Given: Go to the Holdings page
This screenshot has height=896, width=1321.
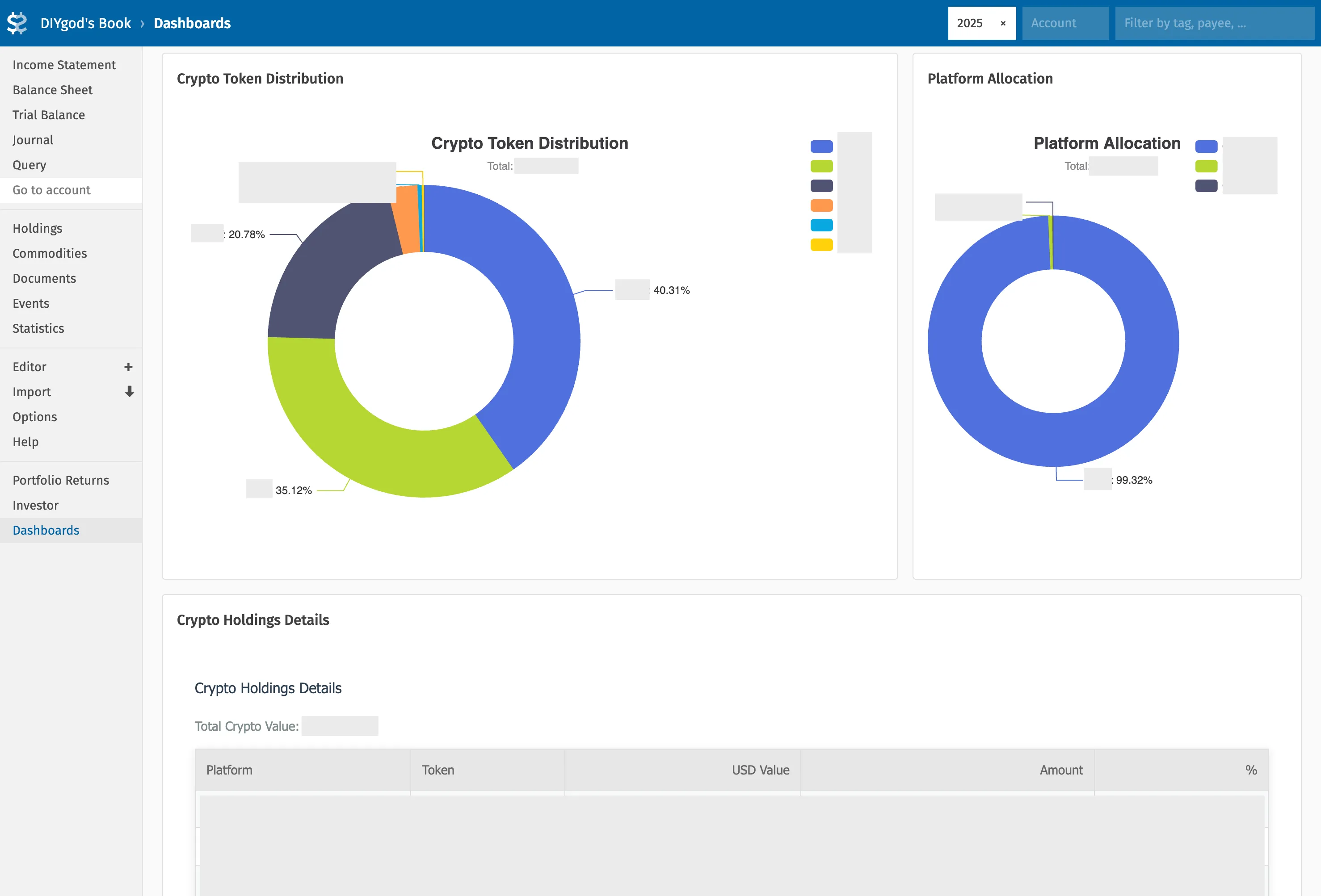Looking at the screenshot, I should click(38, 228).
